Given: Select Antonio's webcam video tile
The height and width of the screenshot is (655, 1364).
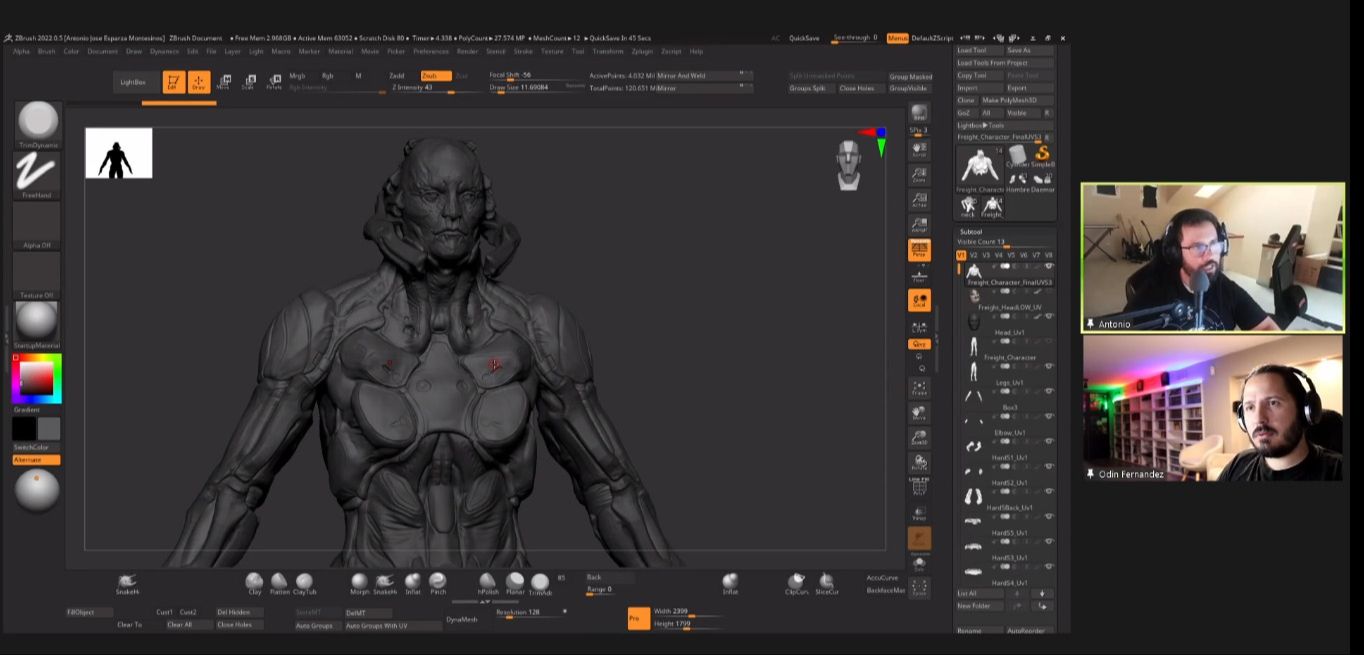Looking at the screenshot, I should [x=1212, y=258].
